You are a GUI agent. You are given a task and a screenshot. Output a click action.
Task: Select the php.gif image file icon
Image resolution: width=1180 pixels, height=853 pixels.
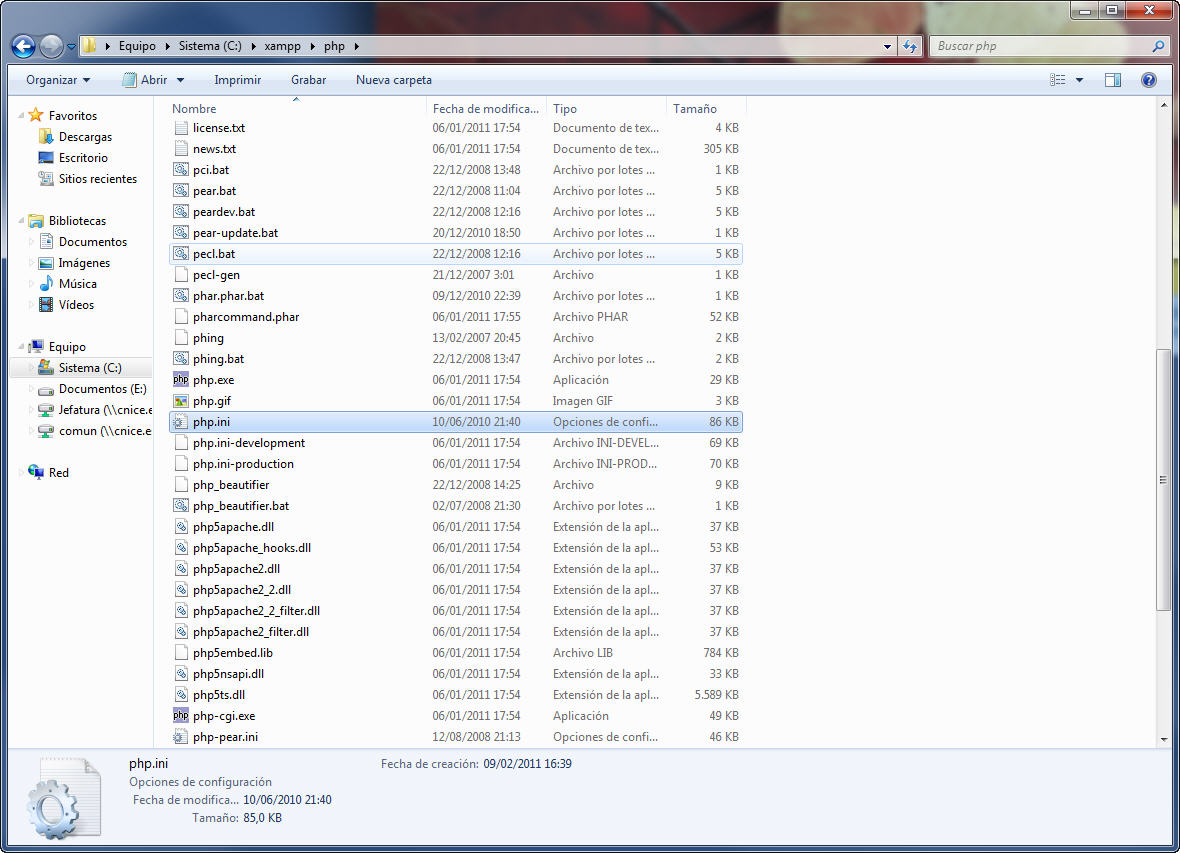pyautogui.click(x=181, y=401)
